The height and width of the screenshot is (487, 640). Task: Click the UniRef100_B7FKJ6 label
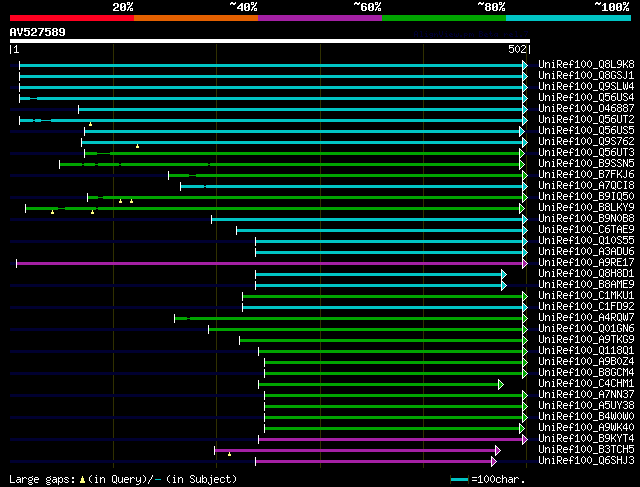[x=586, y=175]
